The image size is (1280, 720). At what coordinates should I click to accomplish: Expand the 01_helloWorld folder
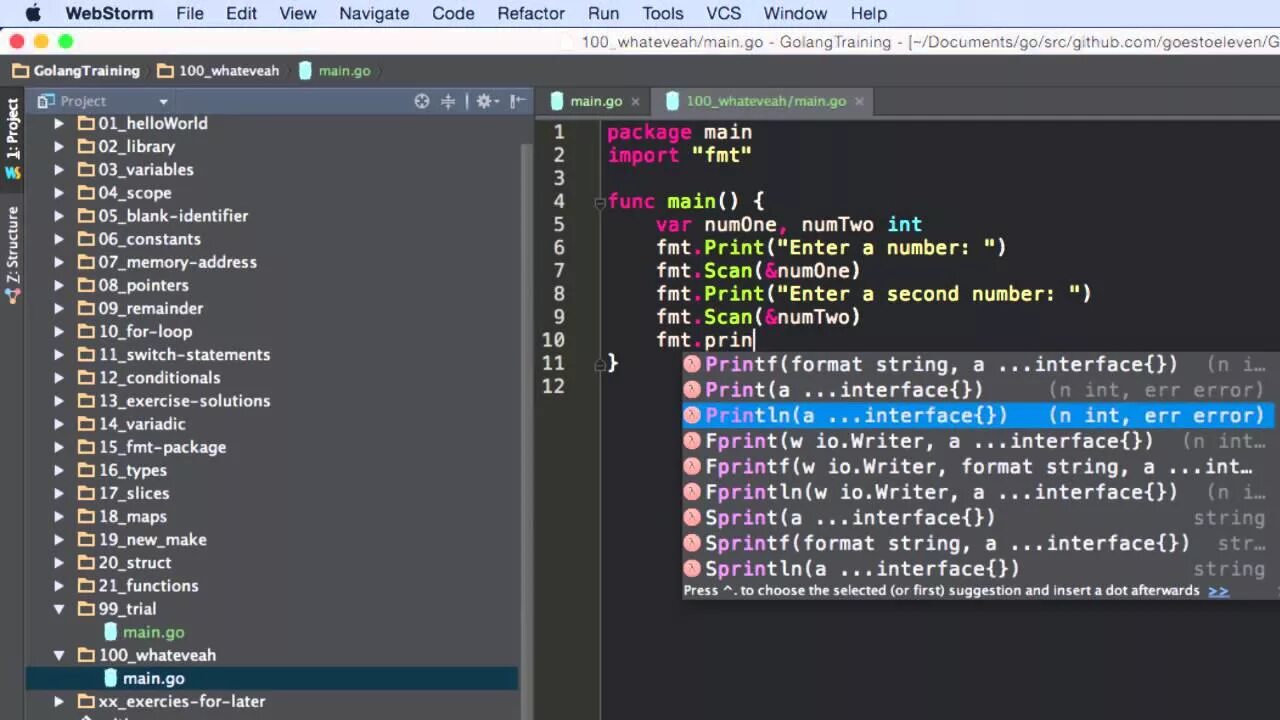point(59,124)
